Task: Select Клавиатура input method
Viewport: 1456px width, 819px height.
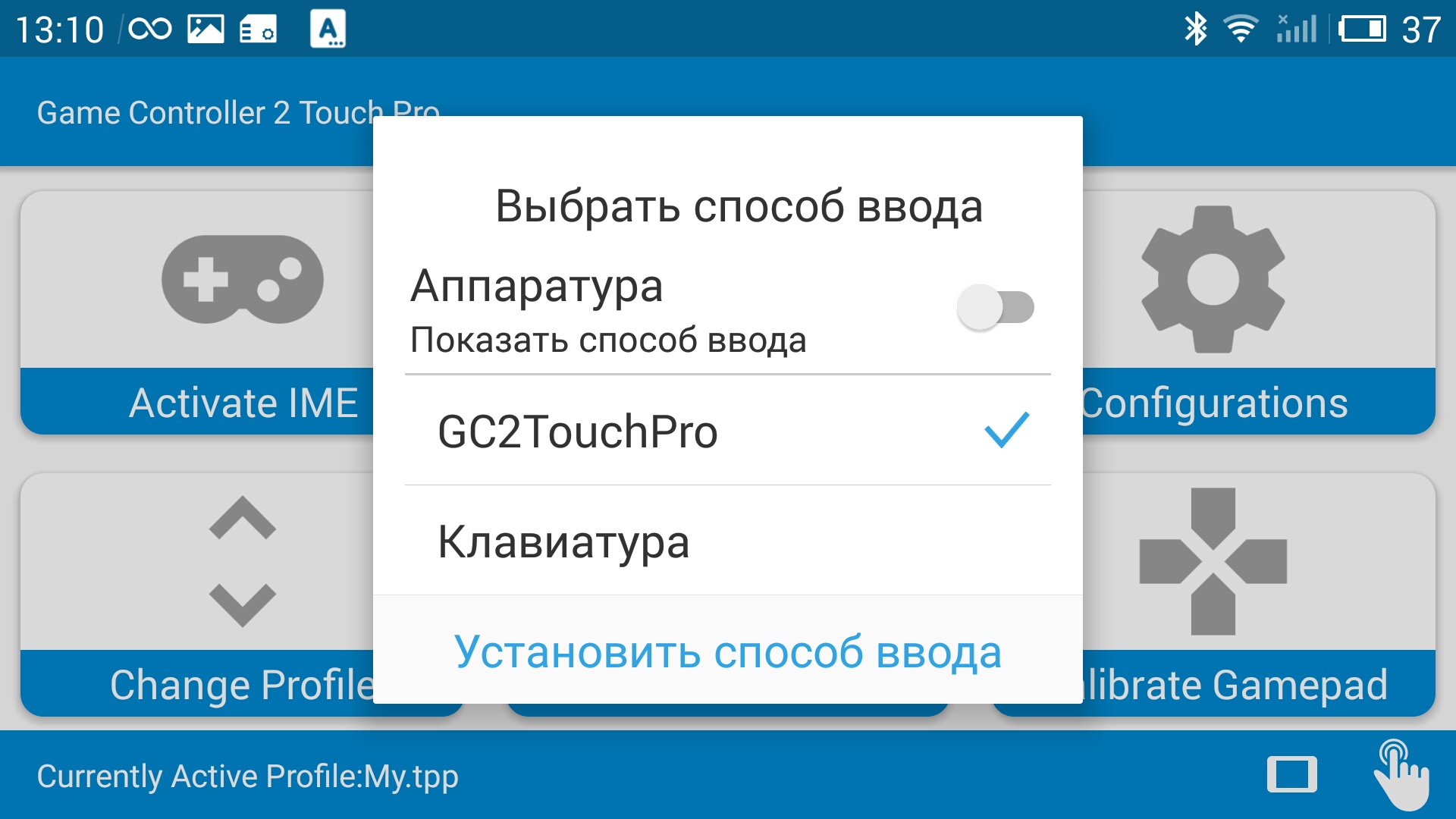Action: coord(728,541)
